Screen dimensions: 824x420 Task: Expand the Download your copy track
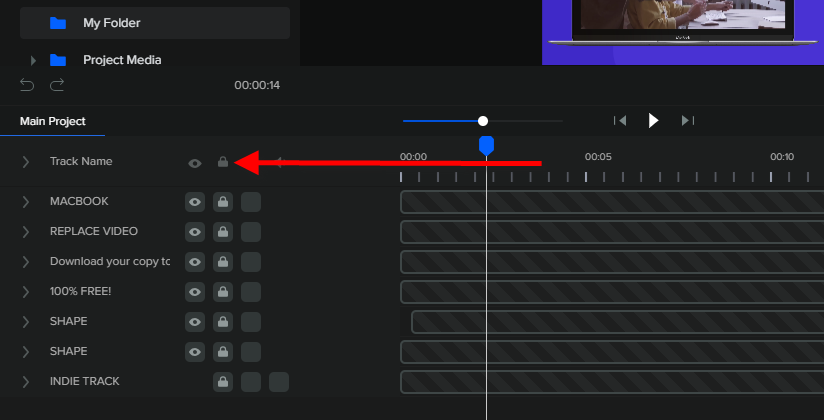point(25,262)
